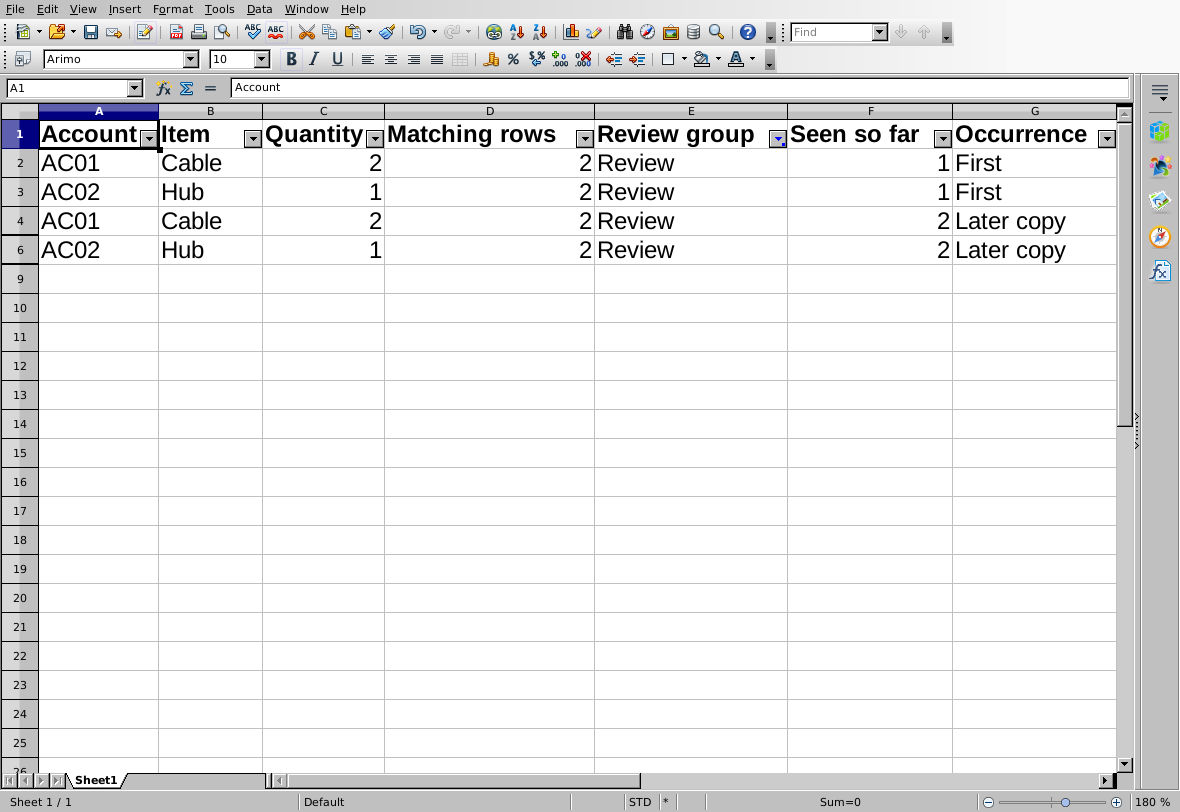Insert a chart using the chart icon

pos(571,32)
